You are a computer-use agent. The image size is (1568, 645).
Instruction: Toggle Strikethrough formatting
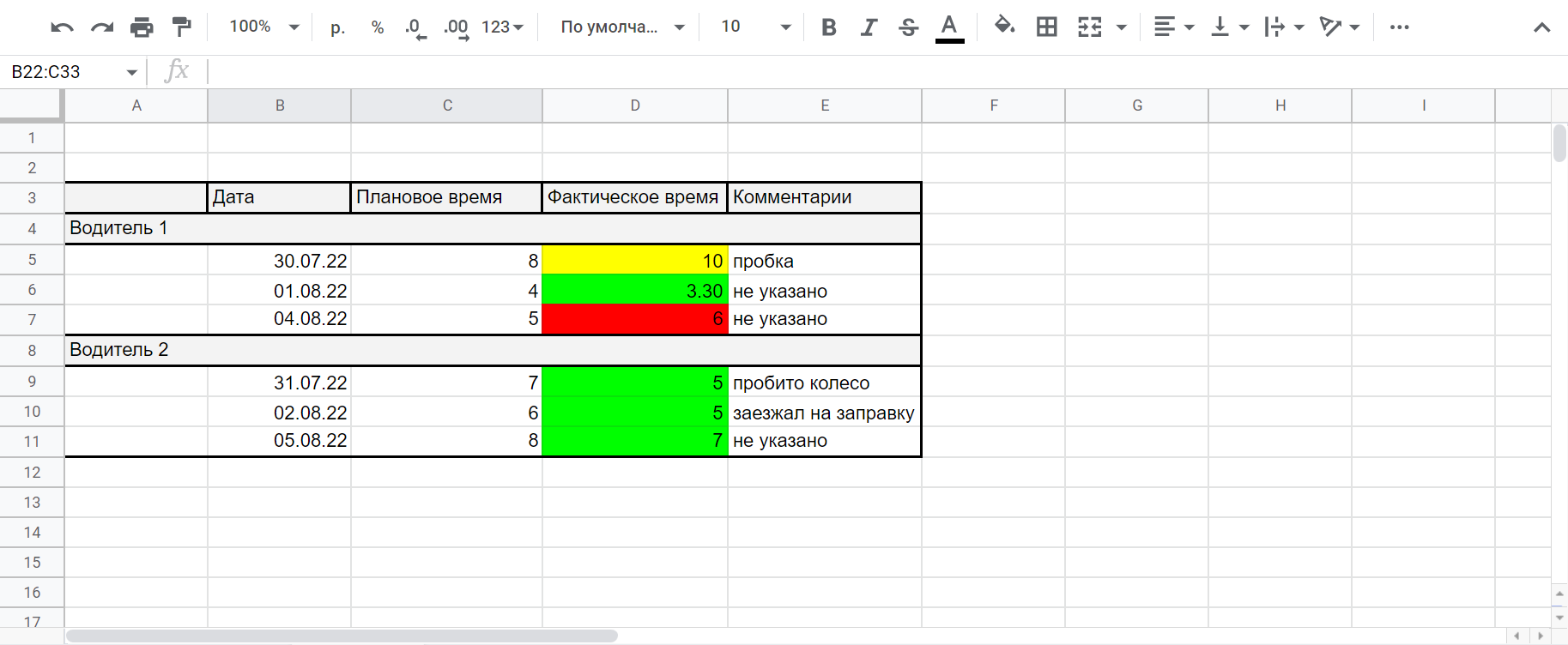pos(908,27)
